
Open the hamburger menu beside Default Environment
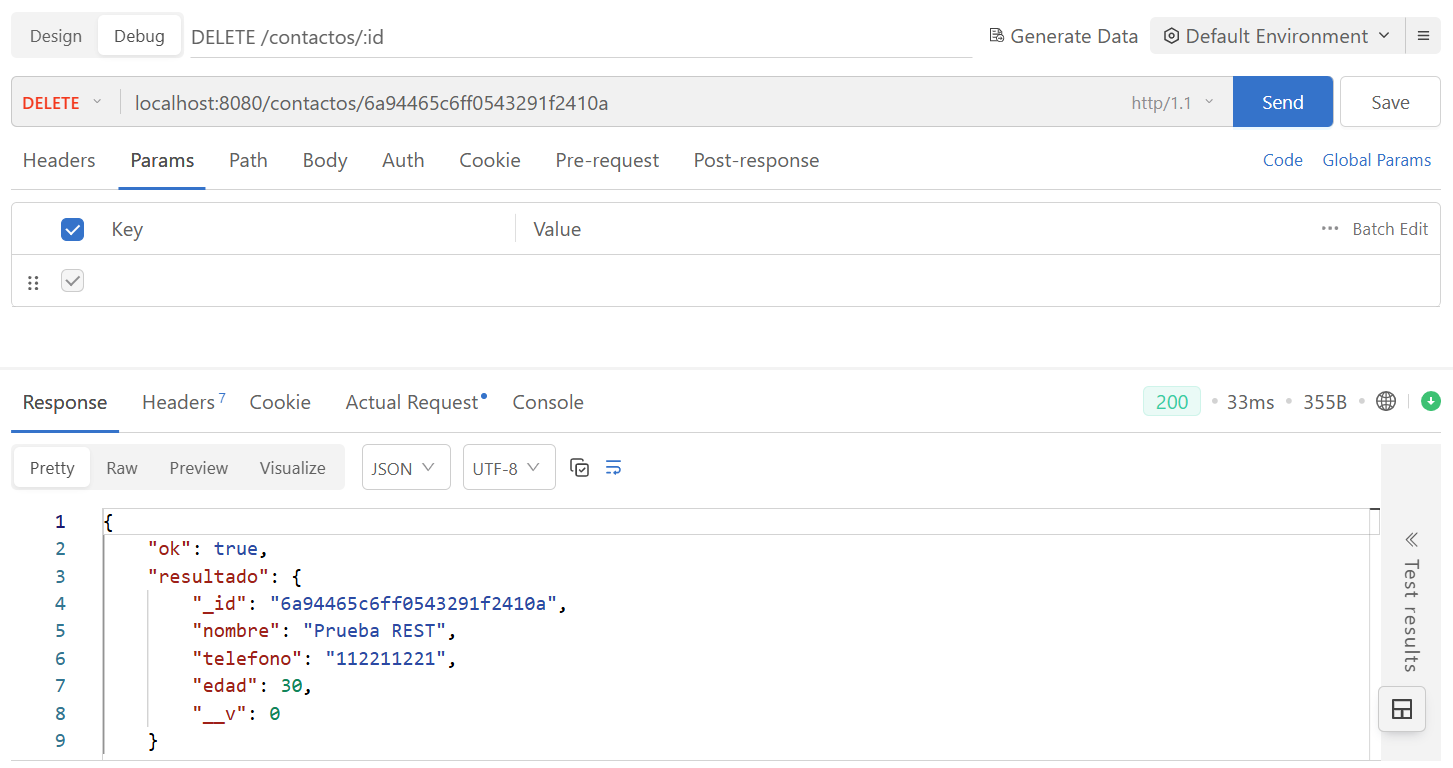click(1423, 36)
